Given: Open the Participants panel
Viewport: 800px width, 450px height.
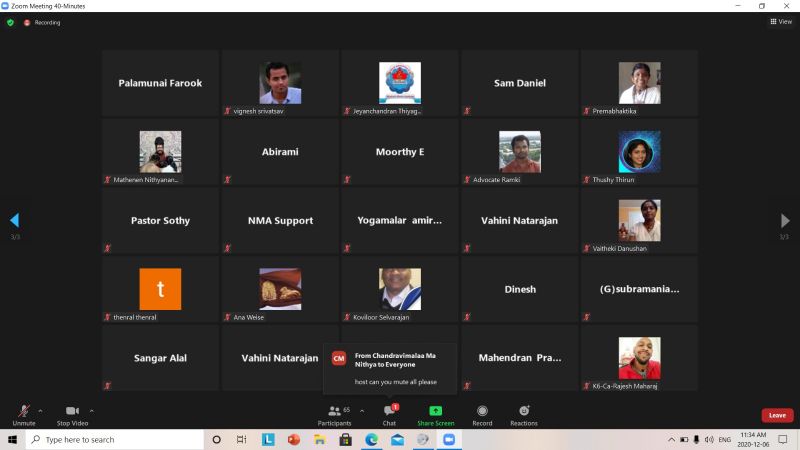Looking at the screenshot, I should point(334,412).
